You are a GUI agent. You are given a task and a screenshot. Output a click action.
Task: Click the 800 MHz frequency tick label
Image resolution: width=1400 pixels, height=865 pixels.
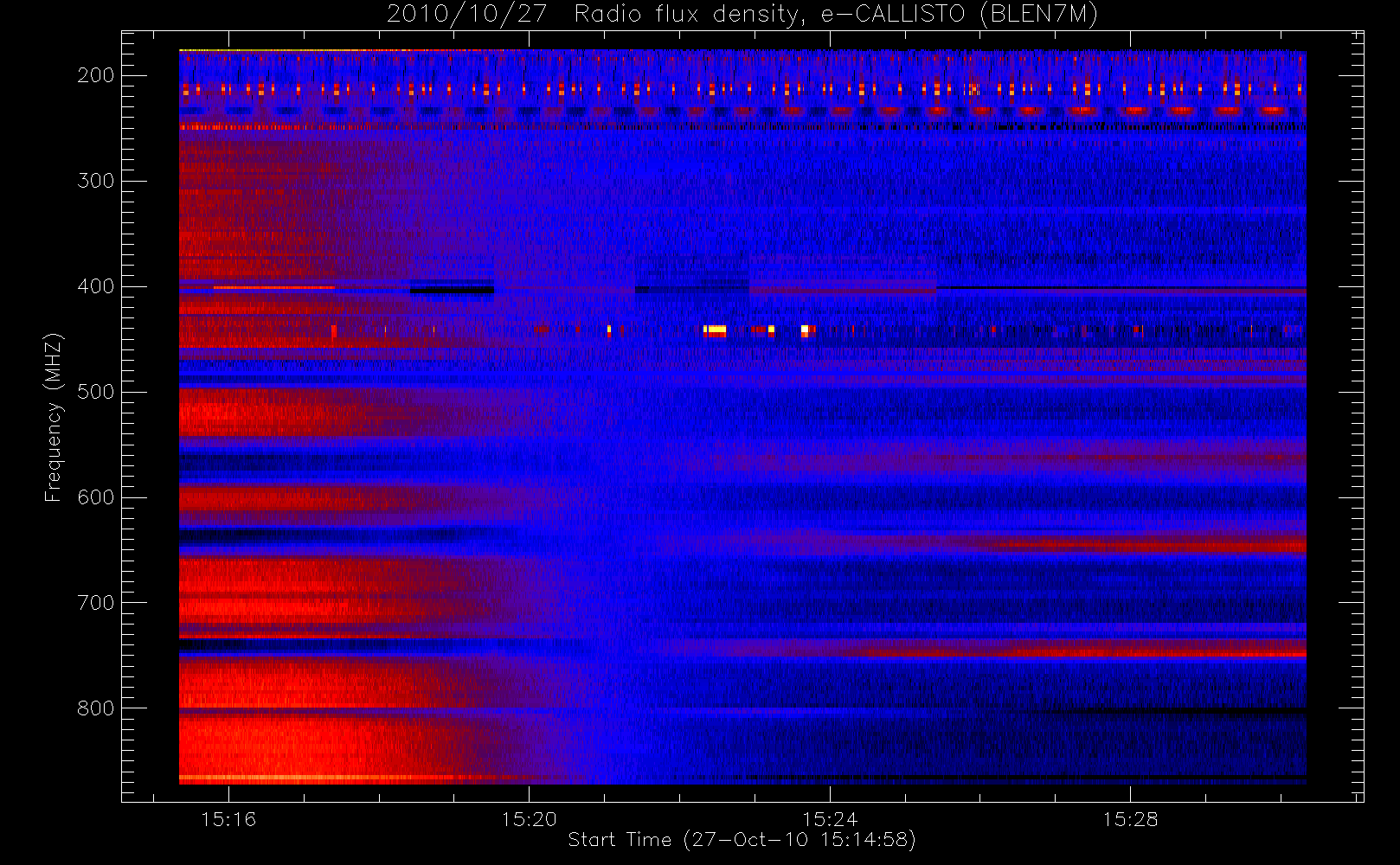[x=96, y=708]
